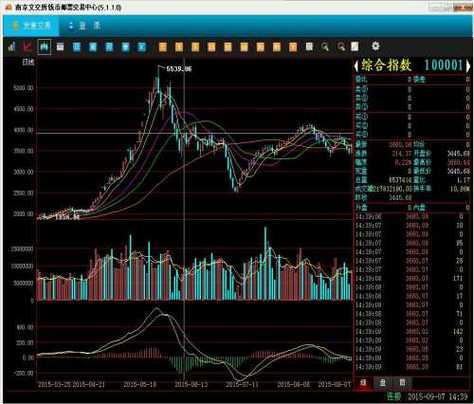474x404 pixels.
Task: Click the first magnifier zoom icon
Action: pos(325,46)
